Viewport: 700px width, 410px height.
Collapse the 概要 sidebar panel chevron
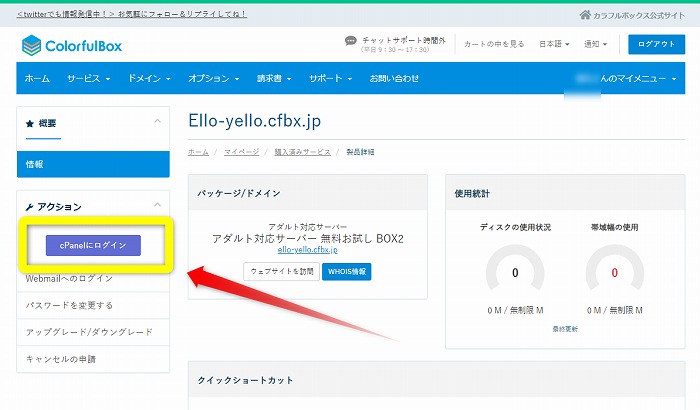point(156,122)
